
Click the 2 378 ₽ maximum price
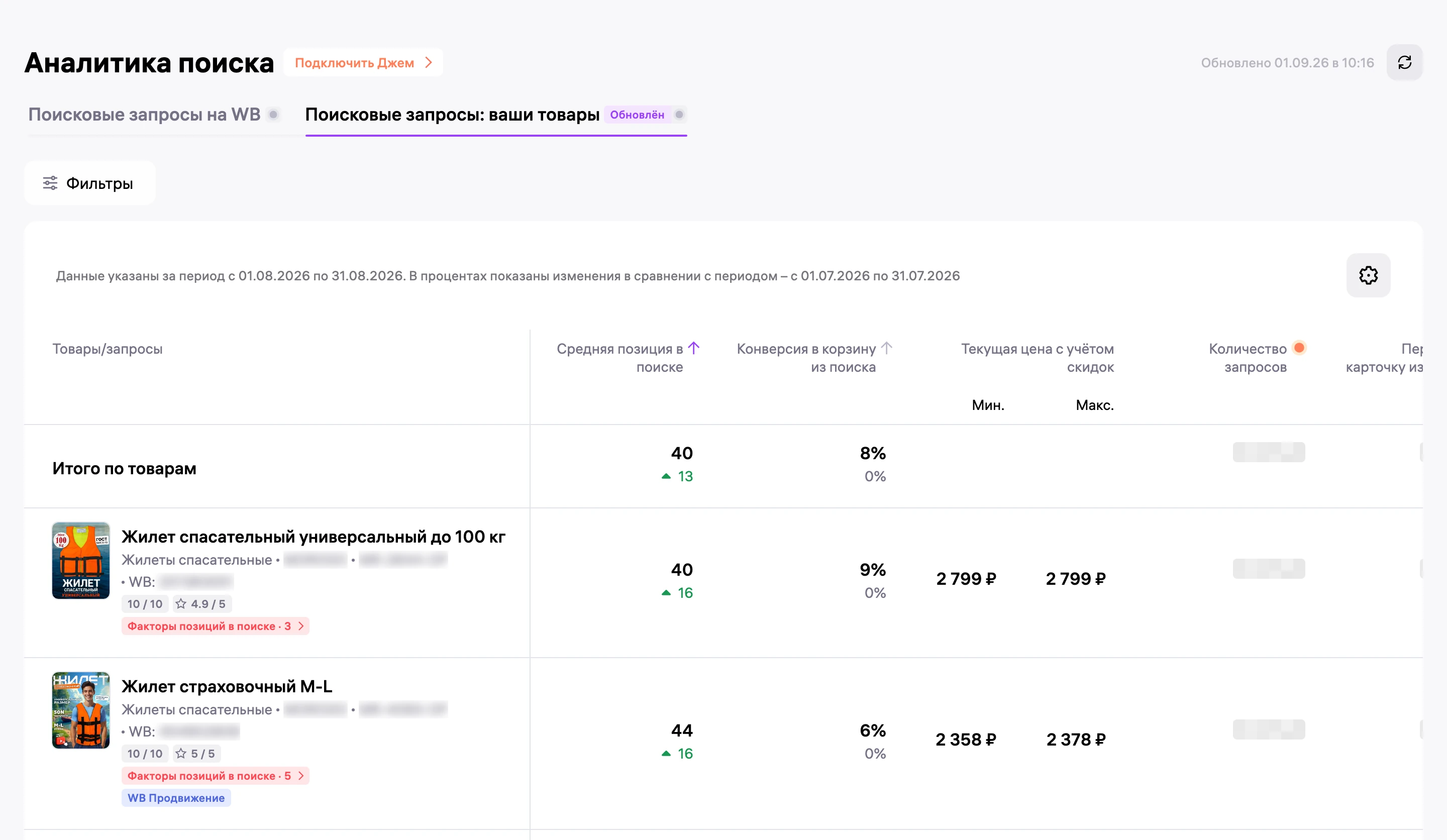point(1076,740)
